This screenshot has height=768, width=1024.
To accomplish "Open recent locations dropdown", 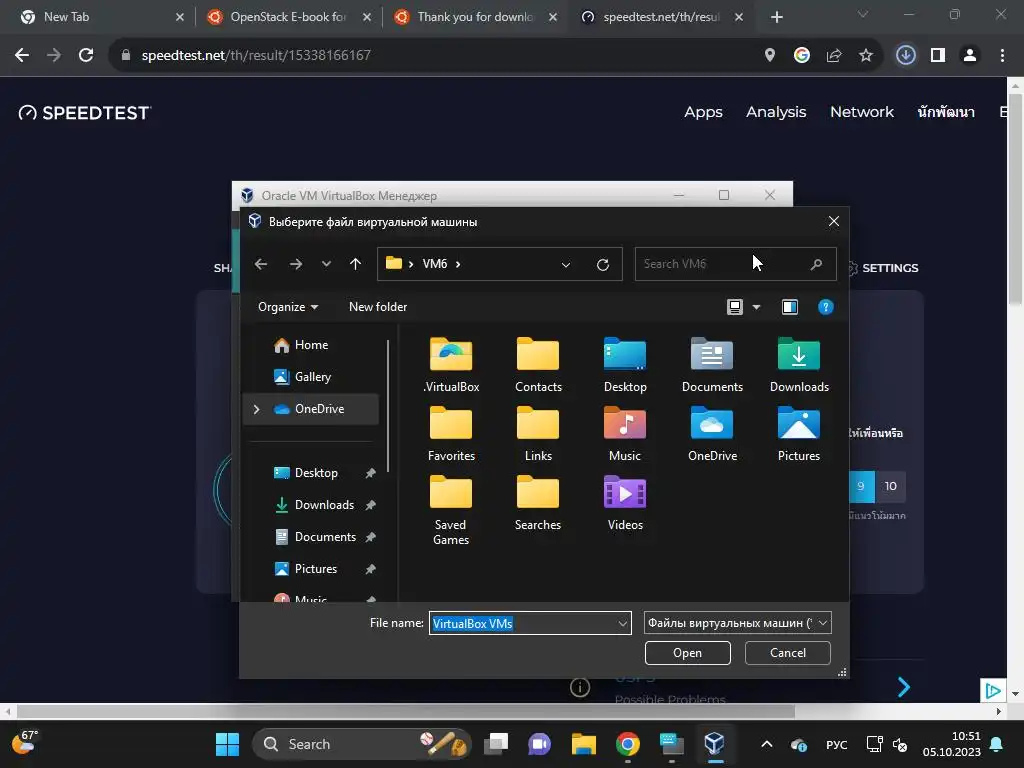I will pyautogui.click(x=326, y=264).
